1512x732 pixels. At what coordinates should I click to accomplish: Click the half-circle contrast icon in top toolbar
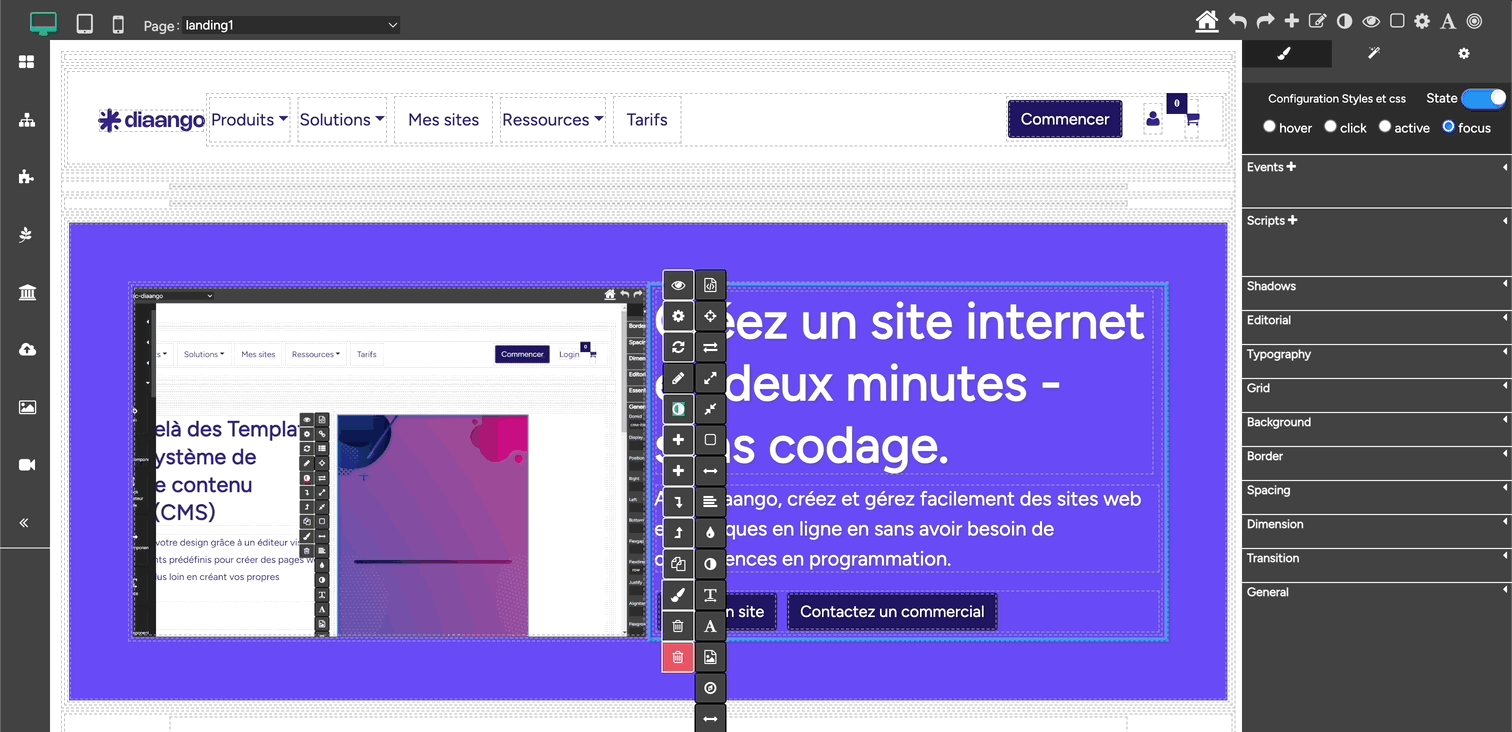coord(1345,21)
